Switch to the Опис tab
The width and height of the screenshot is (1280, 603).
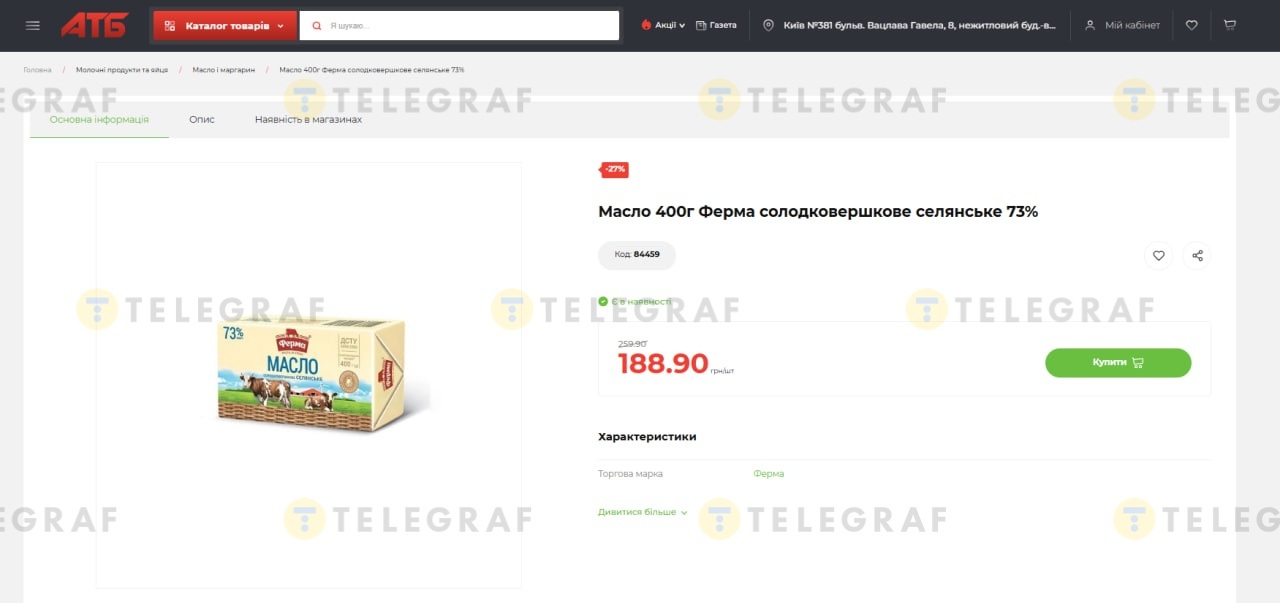pos(202,119)
